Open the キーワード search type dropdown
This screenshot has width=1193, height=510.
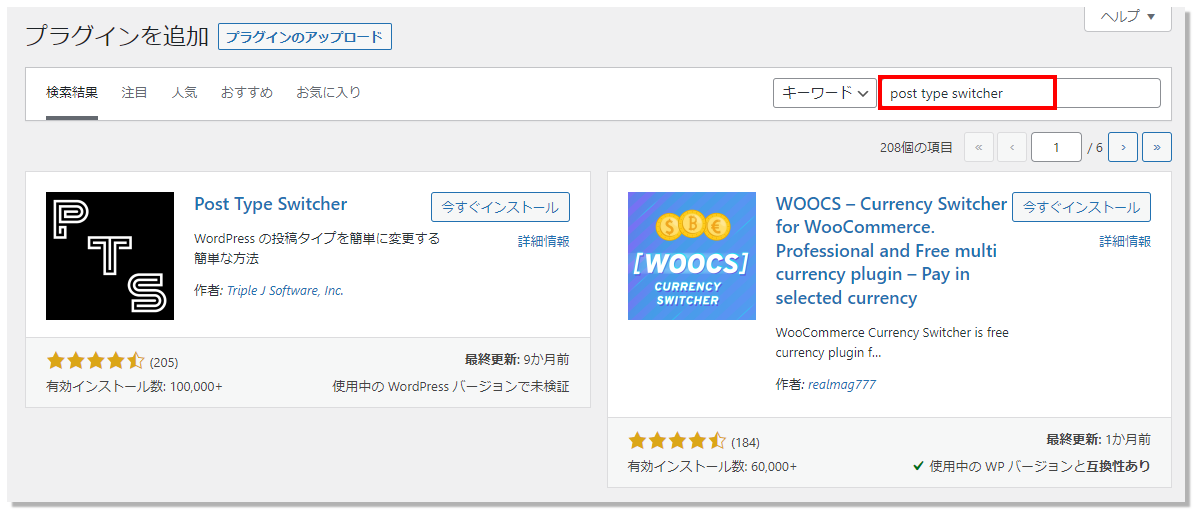pos(825,93)
